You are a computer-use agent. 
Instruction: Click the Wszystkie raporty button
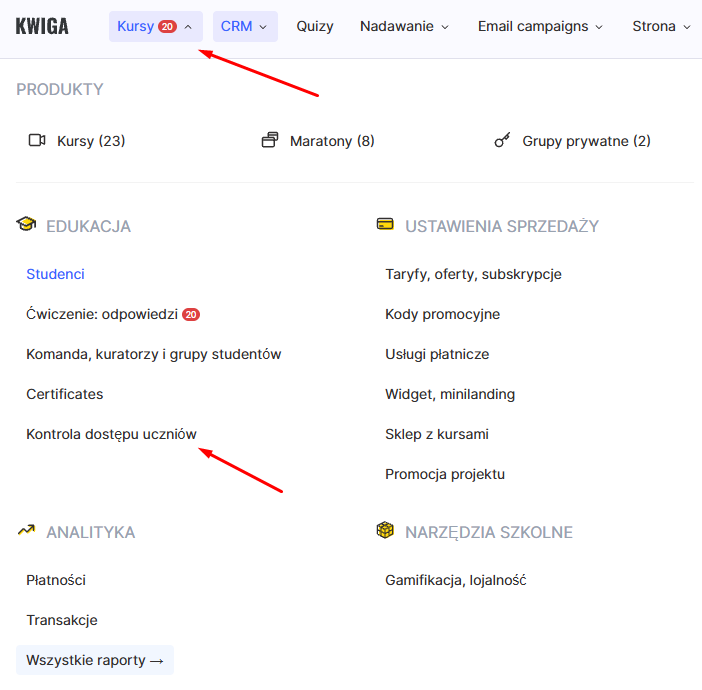click(x=95, y=660)
